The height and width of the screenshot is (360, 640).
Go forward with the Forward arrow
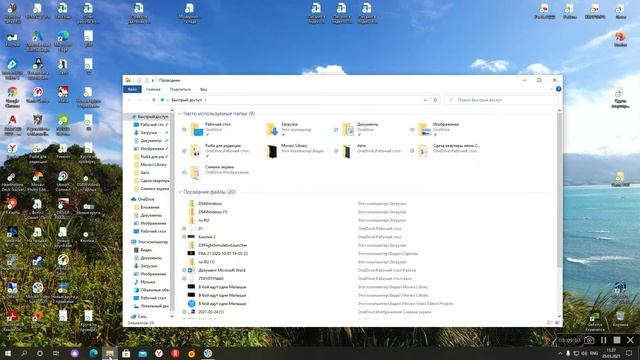pos(139,100)
